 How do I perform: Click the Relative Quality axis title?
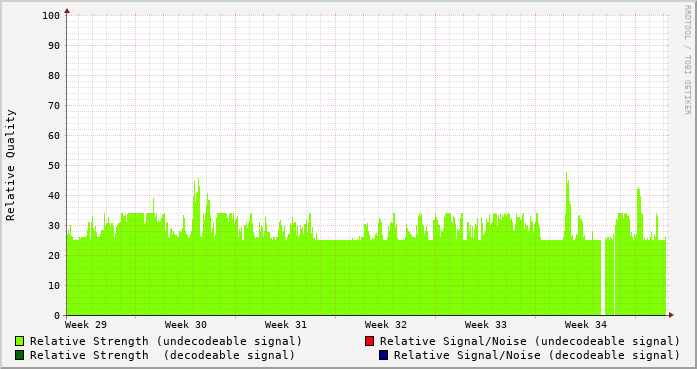pos(10,165)
